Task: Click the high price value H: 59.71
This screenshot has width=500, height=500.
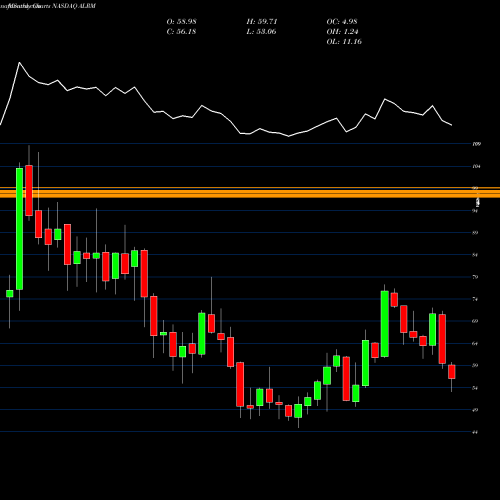Action: [x=262, y=22]
